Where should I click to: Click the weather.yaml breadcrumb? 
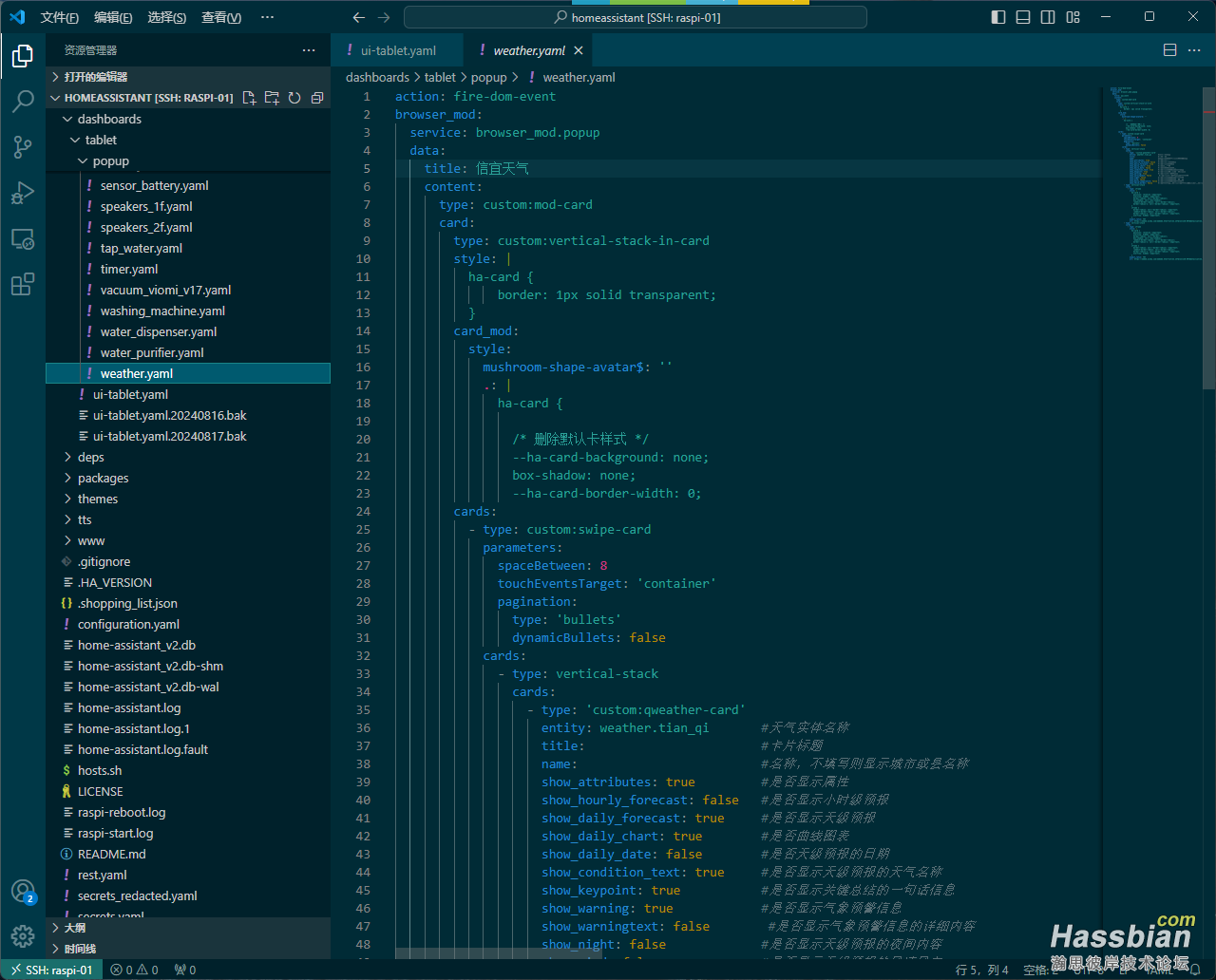point(579,77)
